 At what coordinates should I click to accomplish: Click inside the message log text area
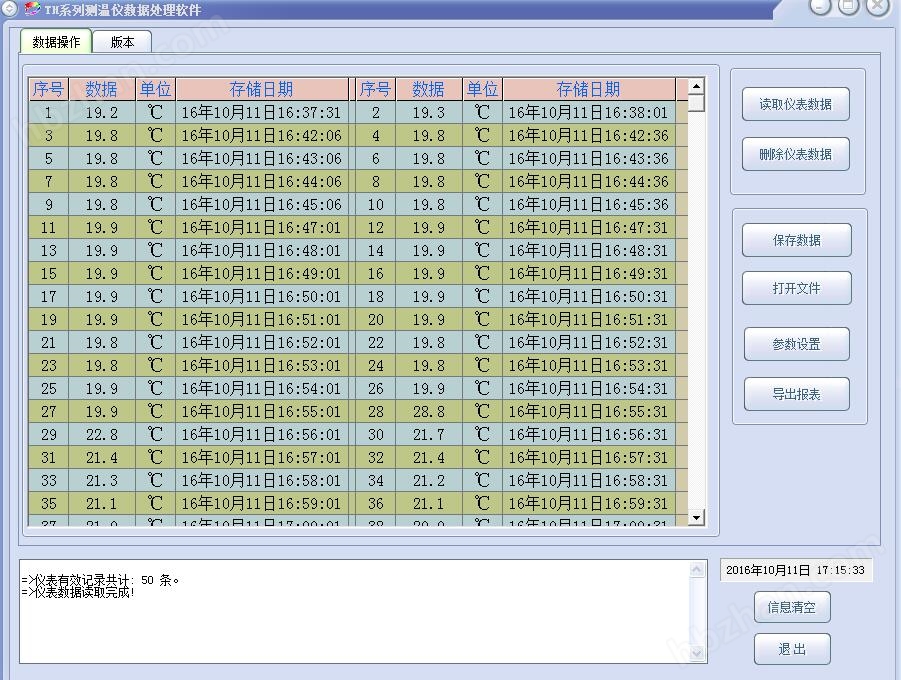click(355, 612)
